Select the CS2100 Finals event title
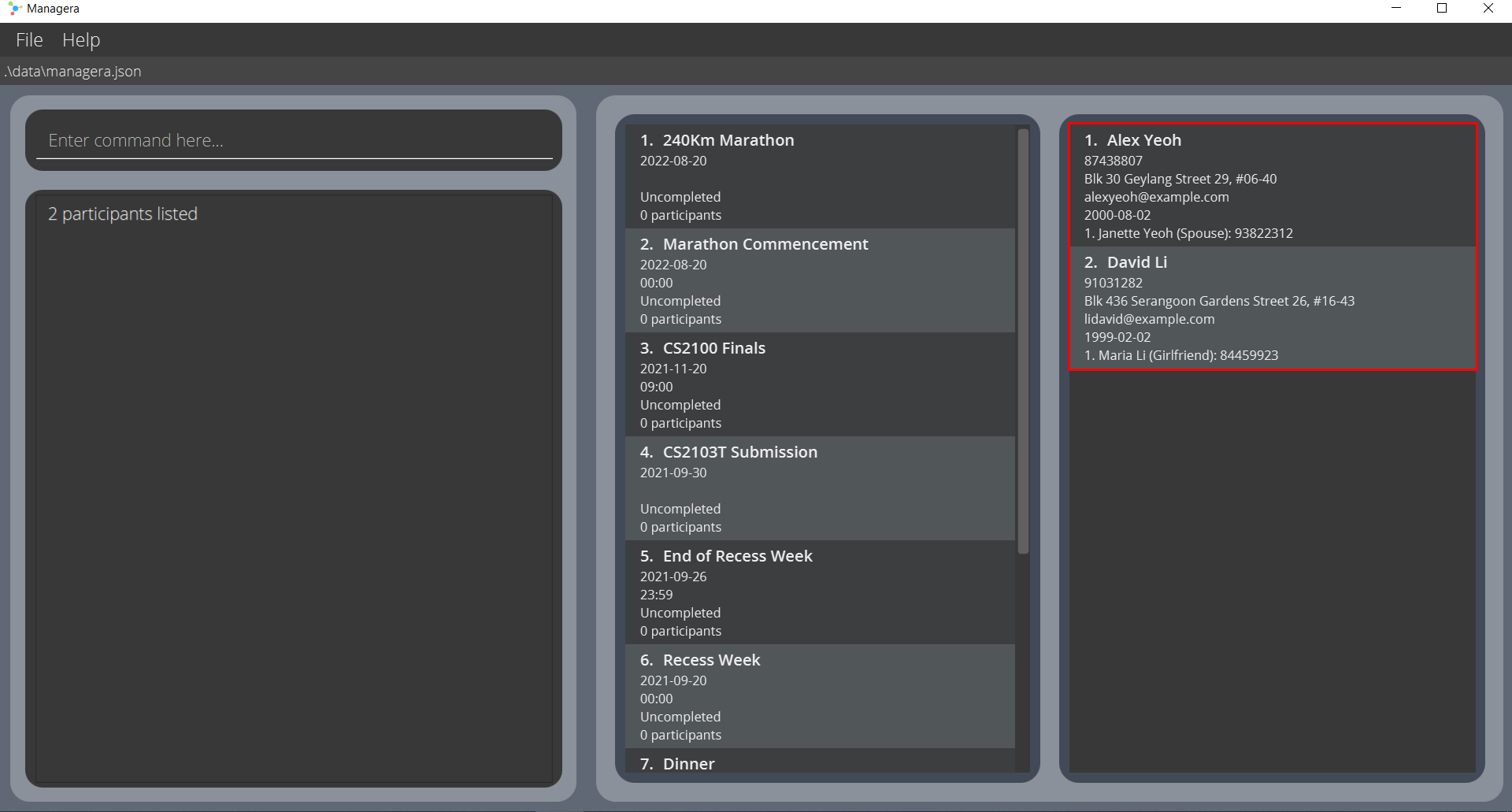This screenshot has height=812, width=1512. pyautogui.click(x=714, y=348)
